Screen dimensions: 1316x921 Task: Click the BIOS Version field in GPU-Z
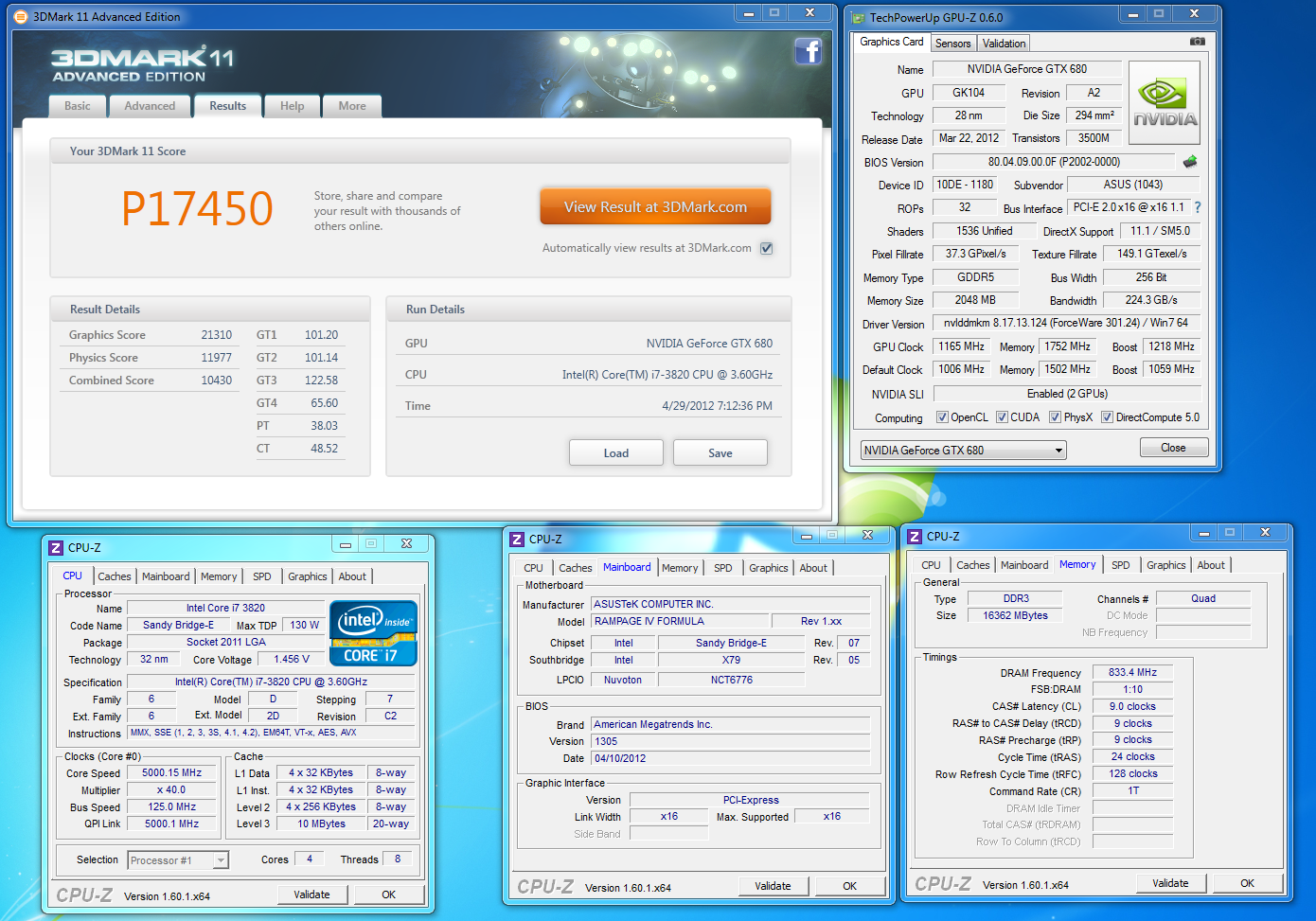tap(1054, 162)
